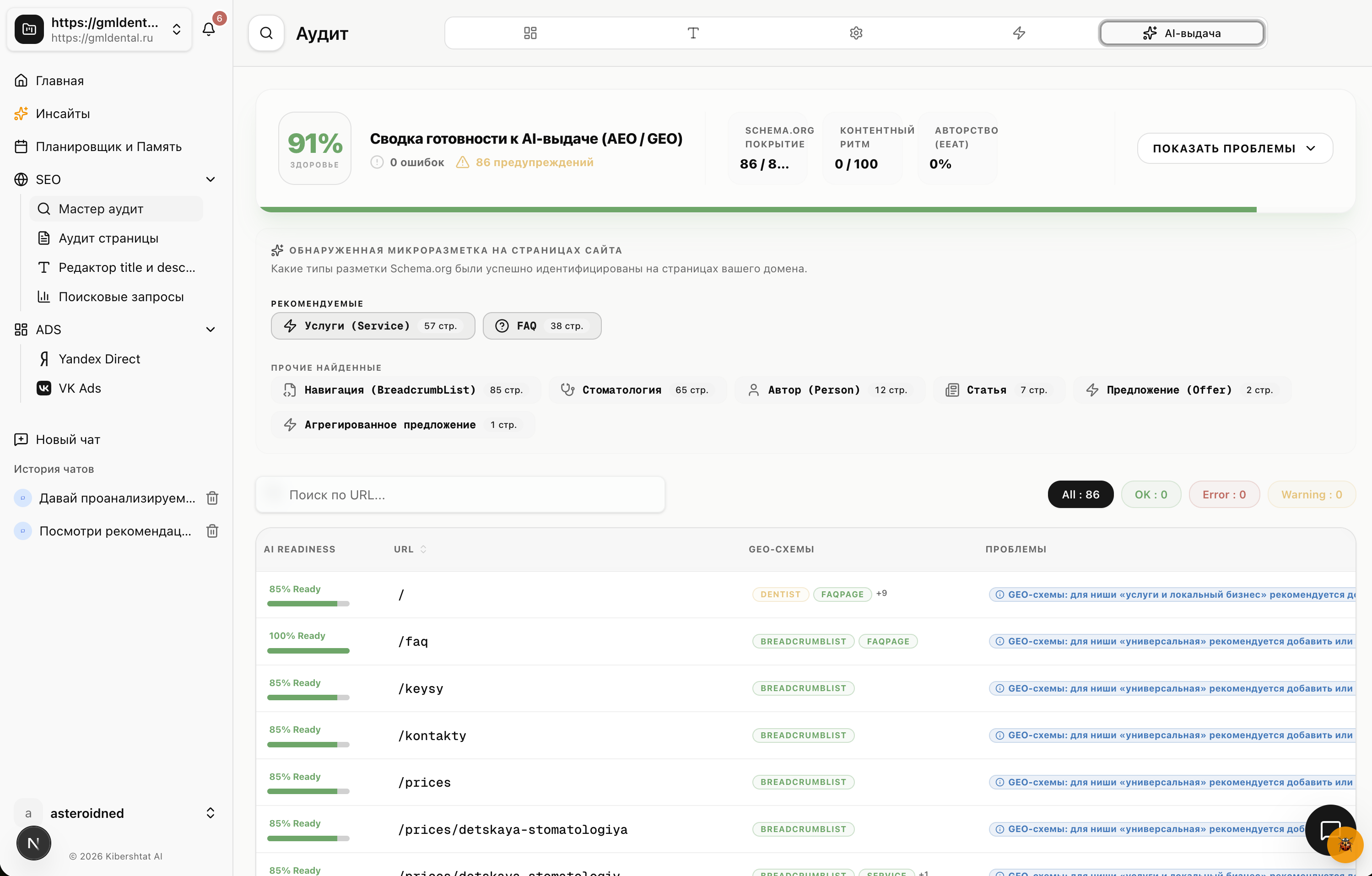Open Планировщик и Память

108,146
